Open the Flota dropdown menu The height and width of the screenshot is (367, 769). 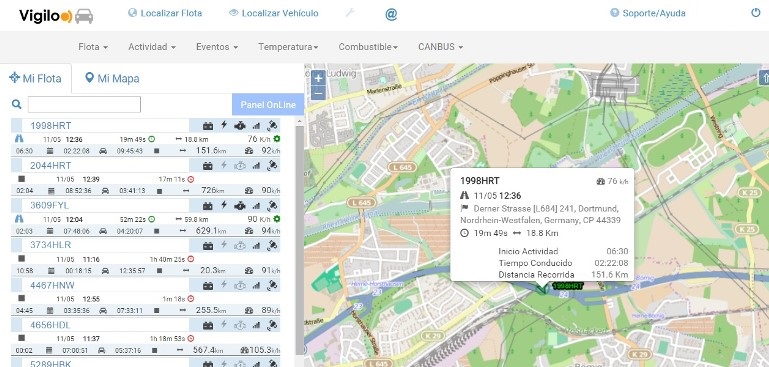pyautogui.click(x=93, y=47)
